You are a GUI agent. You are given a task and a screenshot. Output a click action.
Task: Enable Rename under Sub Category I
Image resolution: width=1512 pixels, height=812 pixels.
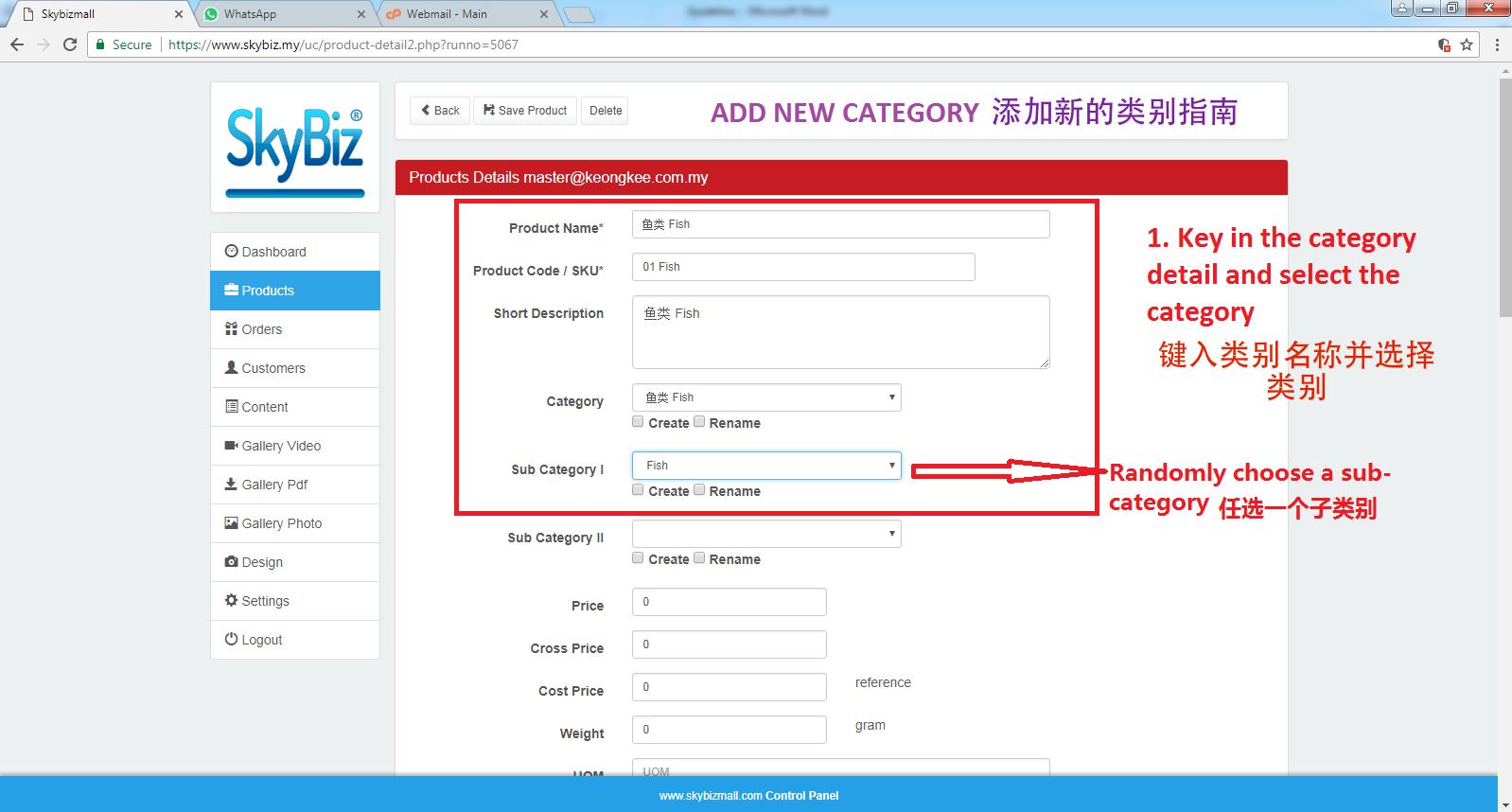point(699,490)
